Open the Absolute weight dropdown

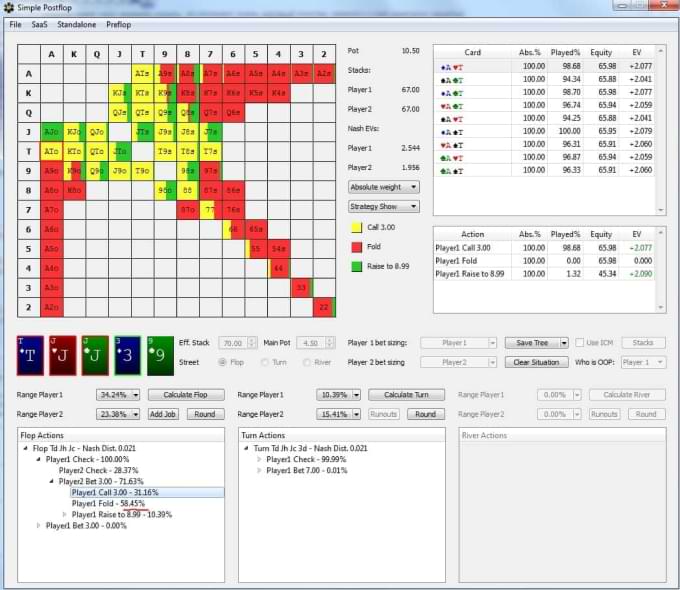point(383,187)
